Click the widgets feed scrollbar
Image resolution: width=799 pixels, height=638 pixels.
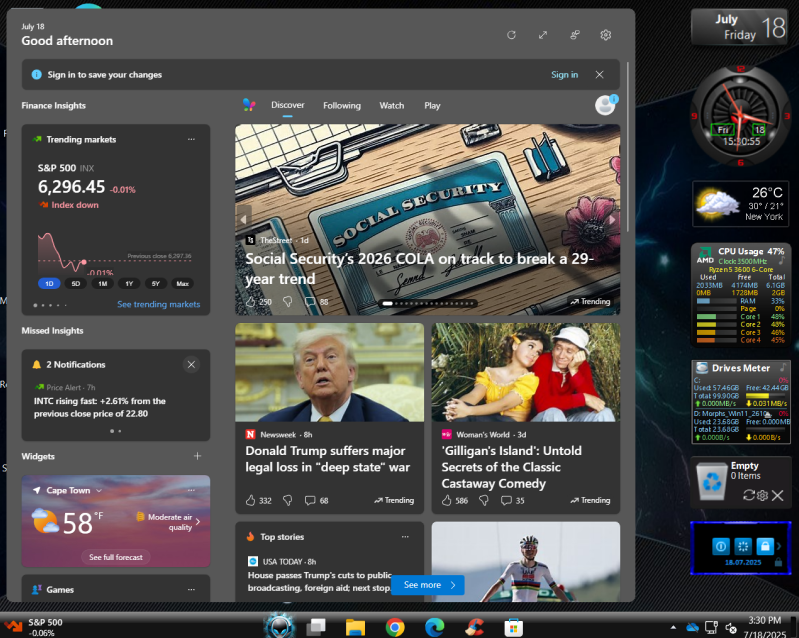628,147
